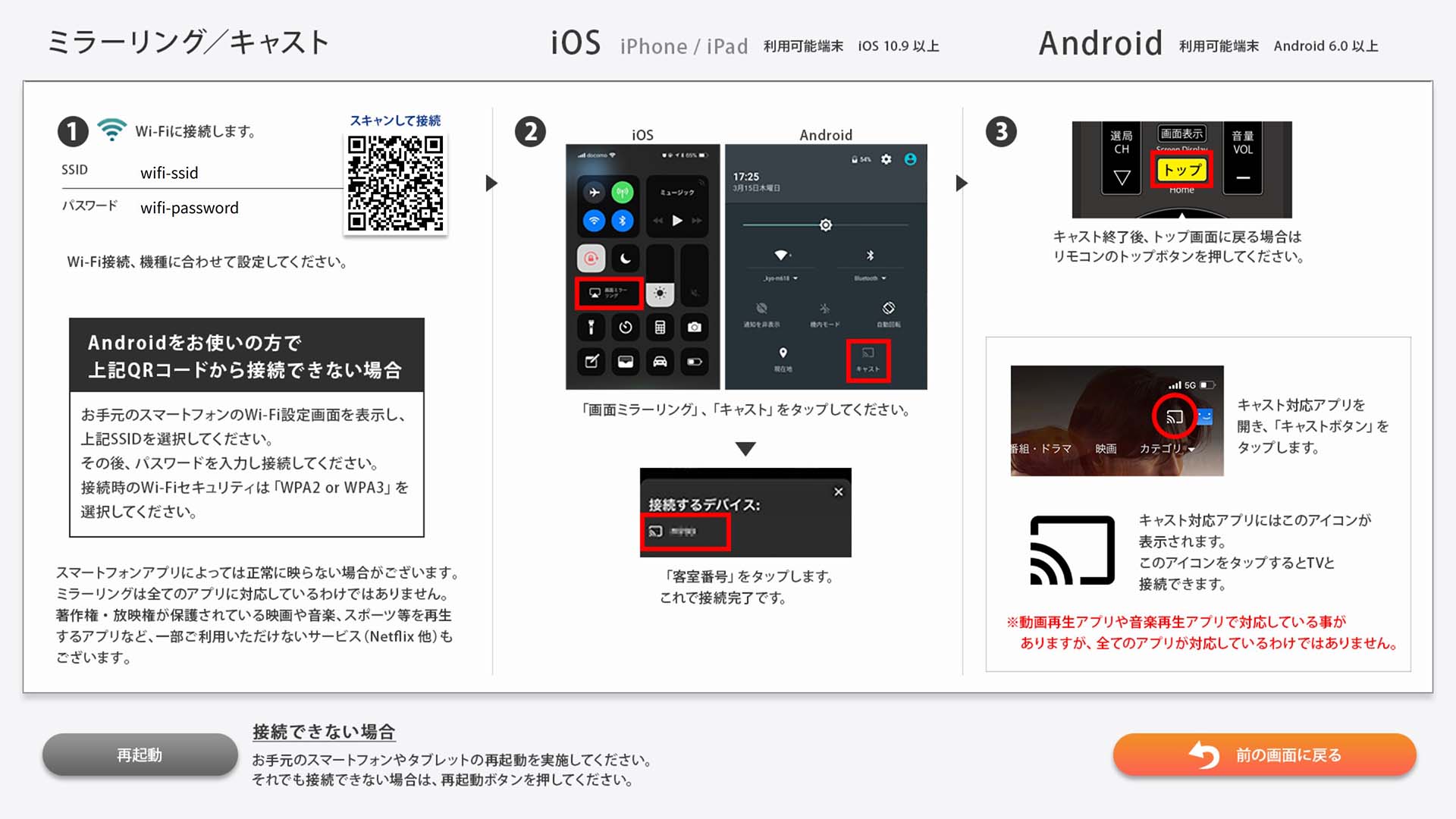This screenshot has height=819, width=1456.
Task: Toggle the iOS rotation lock button
Action: point(591,259)
